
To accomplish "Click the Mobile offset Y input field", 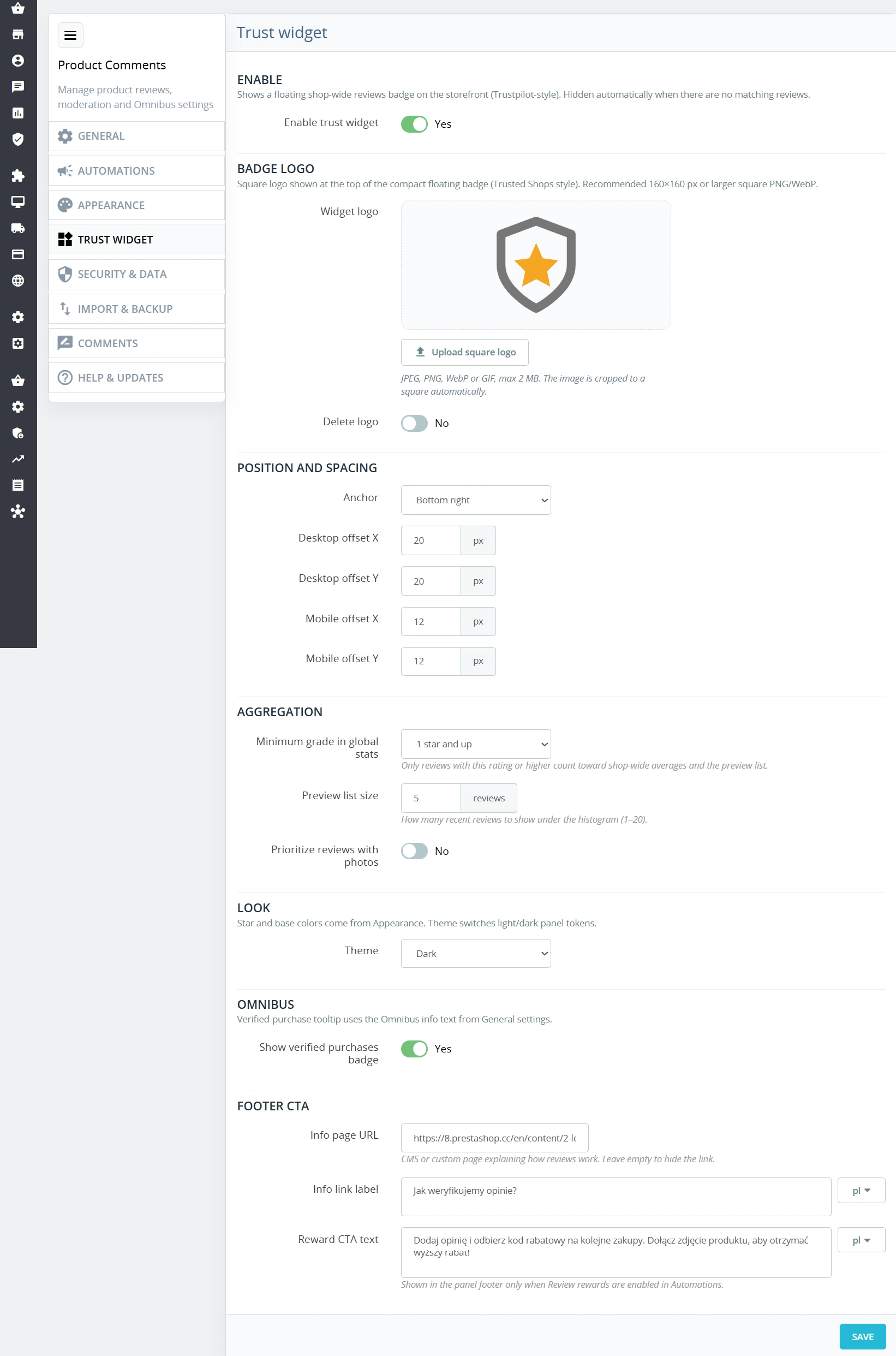I will 431,661.
